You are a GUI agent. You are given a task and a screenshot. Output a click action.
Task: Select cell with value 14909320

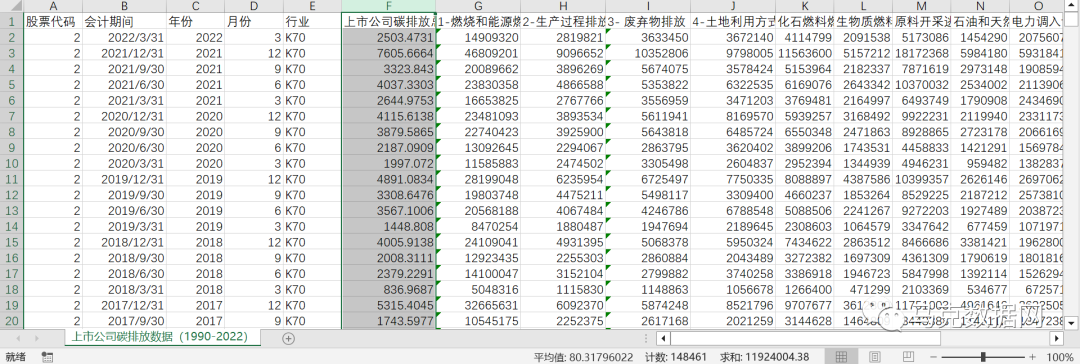point(479,37)
